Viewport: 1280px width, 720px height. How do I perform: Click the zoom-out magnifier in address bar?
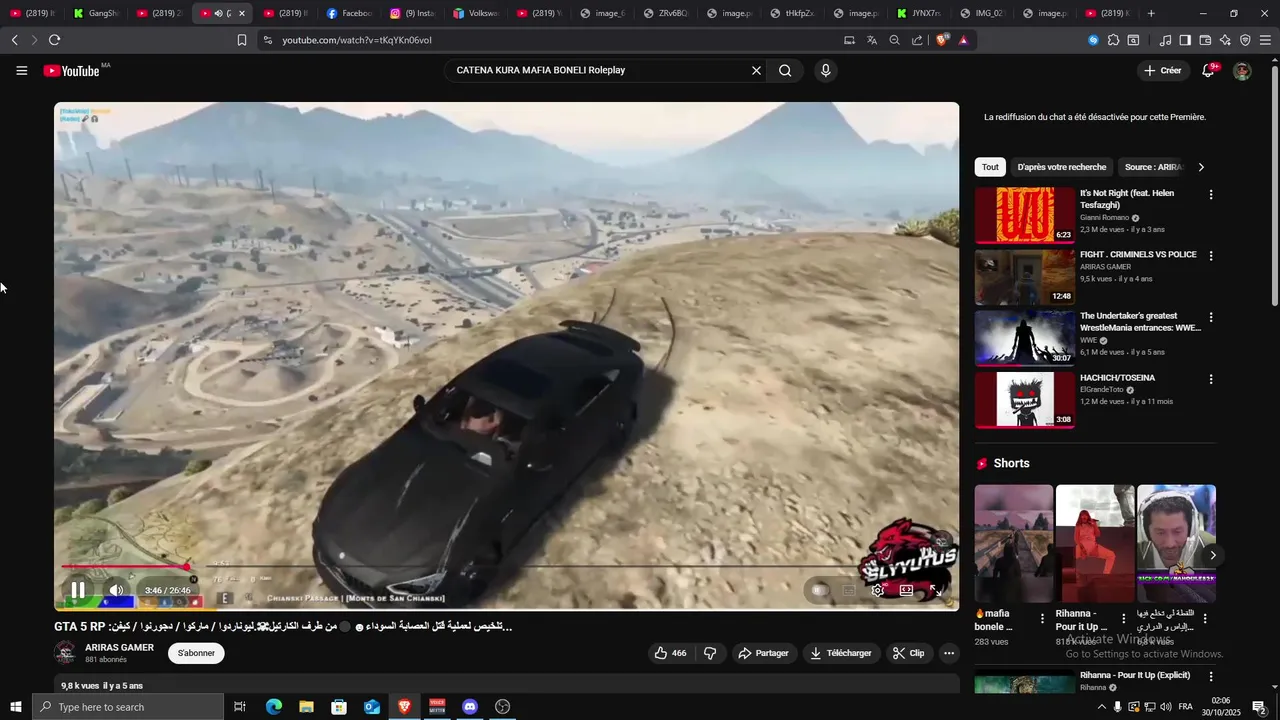894,40
